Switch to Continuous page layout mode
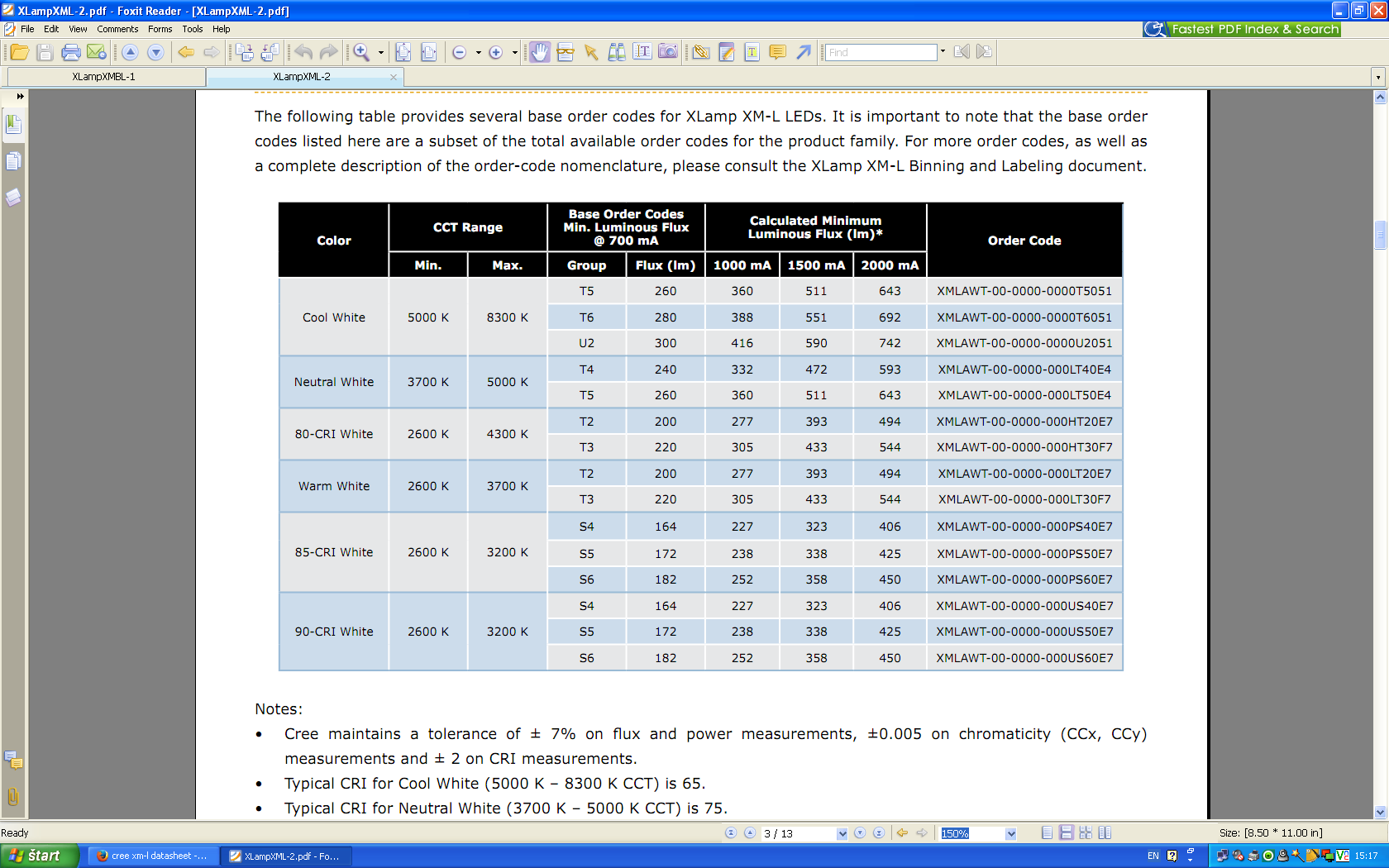 coord(1067,833)
